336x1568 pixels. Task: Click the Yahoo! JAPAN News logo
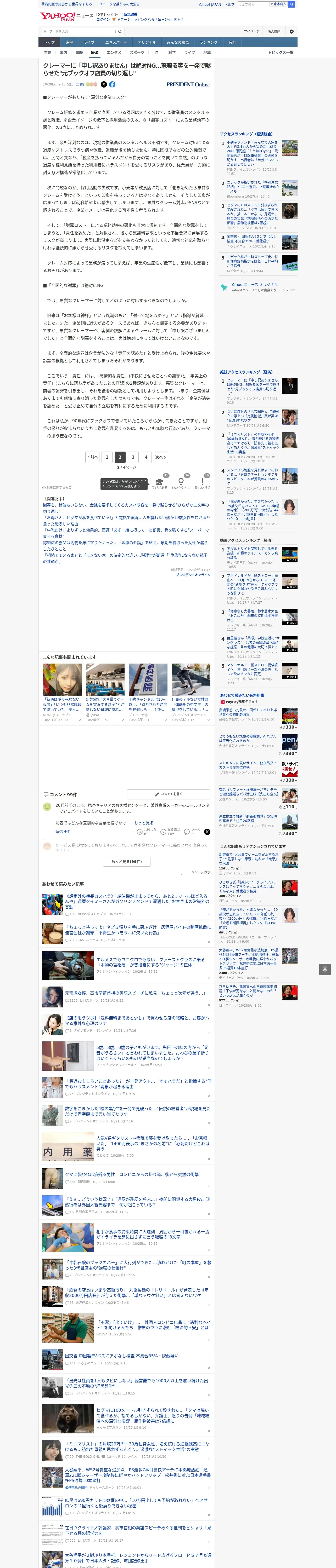click(x=66, y=16)
